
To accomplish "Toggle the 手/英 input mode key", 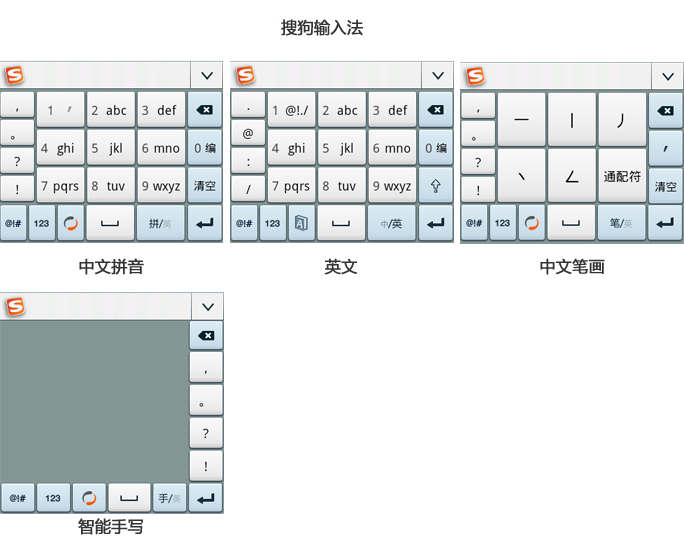I will tap(168, 497).
